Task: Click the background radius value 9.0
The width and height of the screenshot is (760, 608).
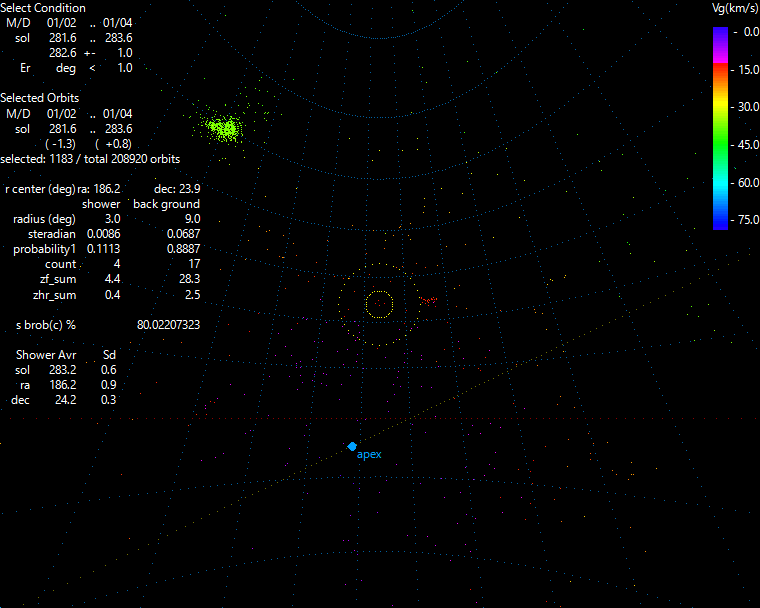Action: pyautogui.click(x=191, y=219)
